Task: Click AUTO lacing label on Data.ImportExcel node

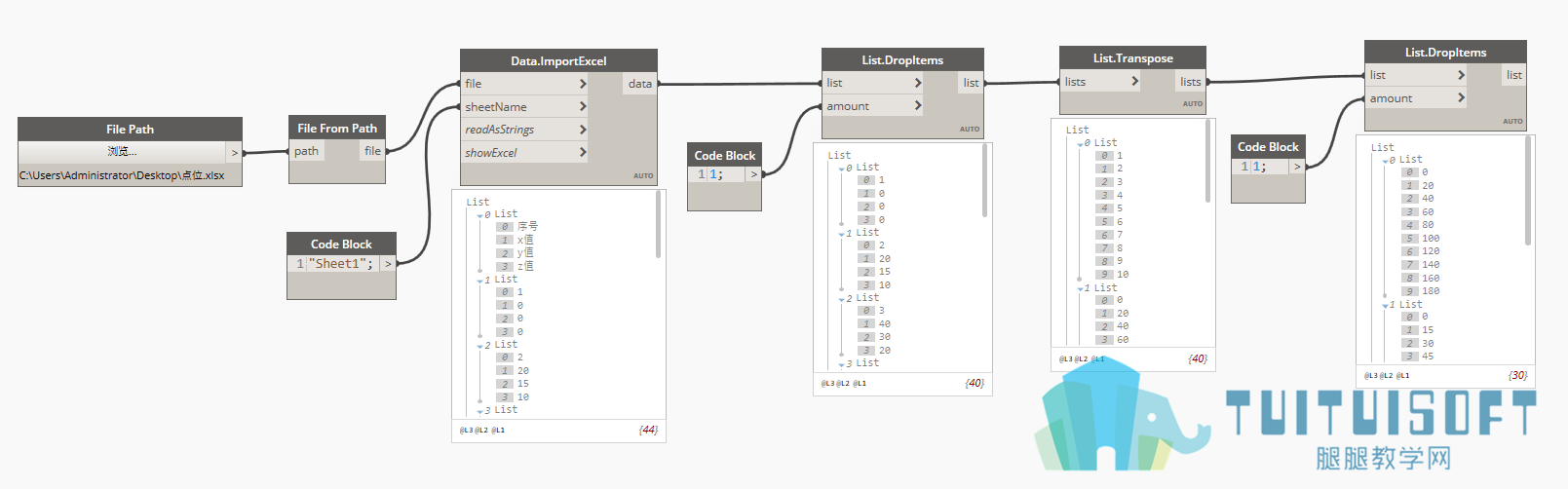Action: [643, 176]
